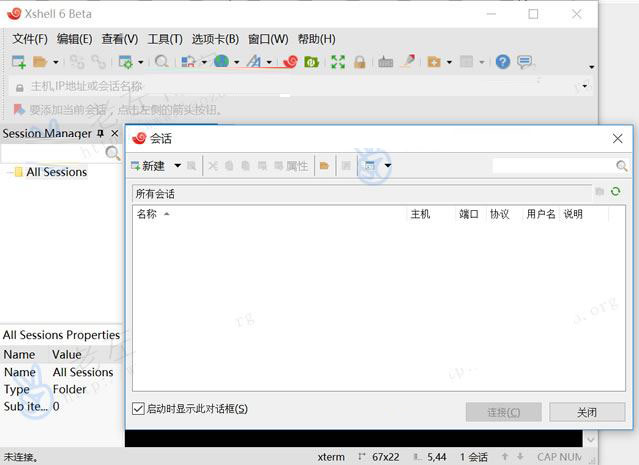Screen dimensions: 639x465
Task: Expand the Open folder dropdown arrow
Action: coord(56,62)
